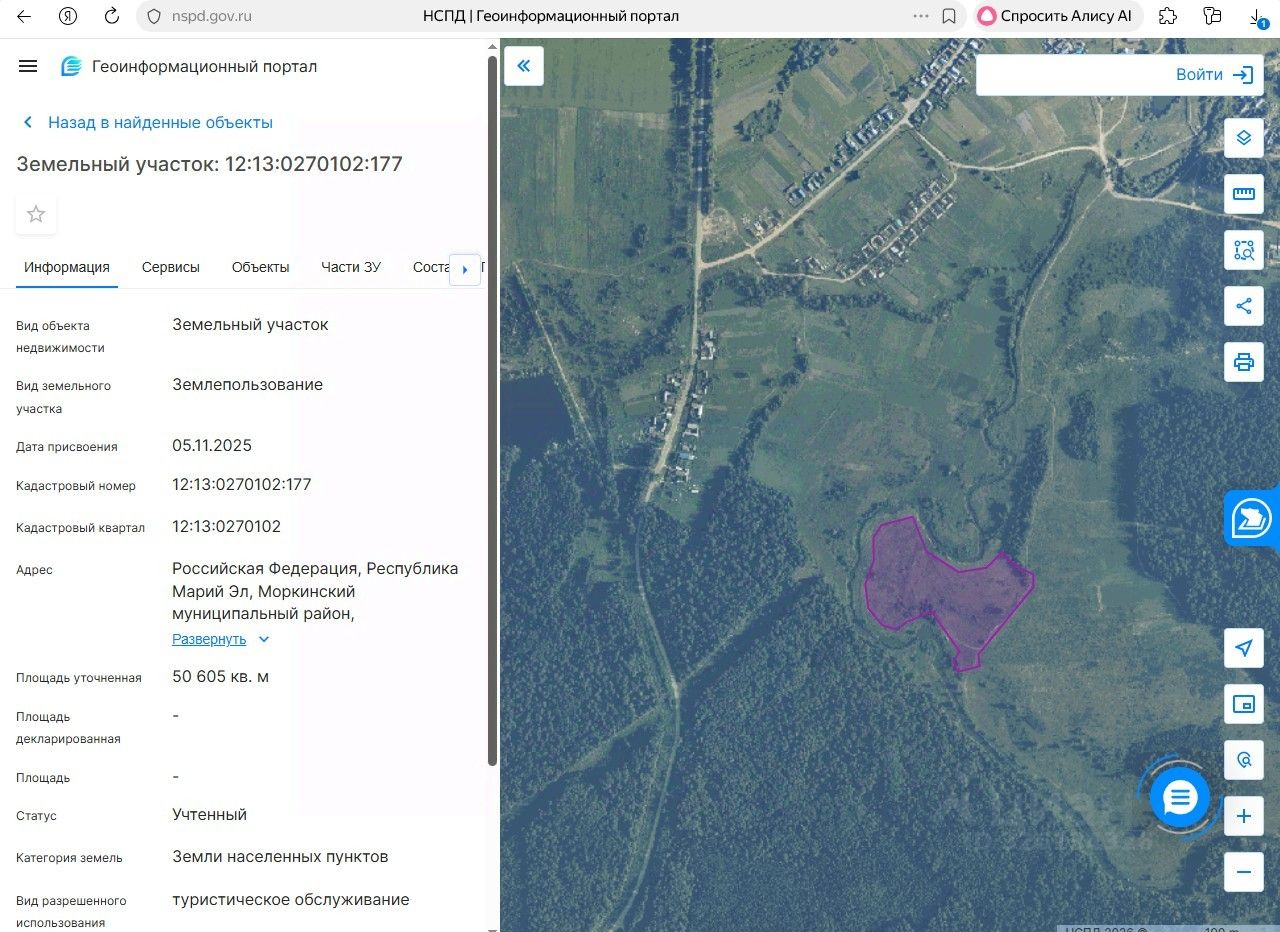Select туристическое обслуживание usage value
The width and height of the screenshot is (1280, 932).
[291, 900]
